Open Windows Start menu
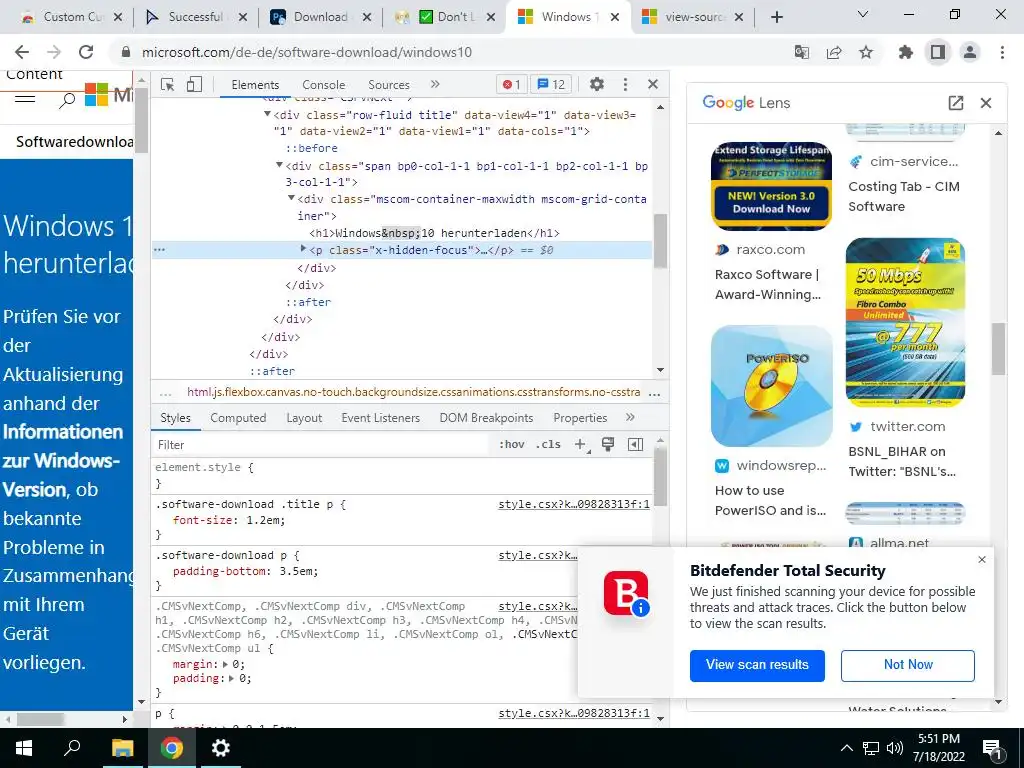The width and height of the screenshot is (1024, 768). point(24,748)
